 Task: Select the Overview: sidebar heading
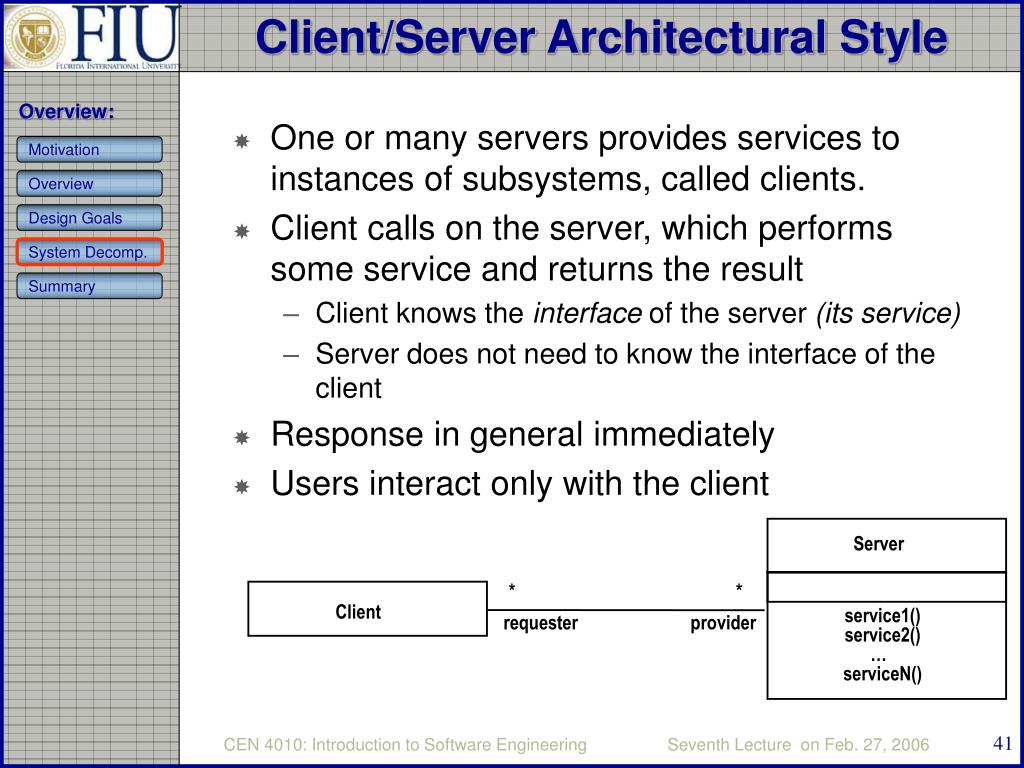pyautogui.click(x=67, y=112)
